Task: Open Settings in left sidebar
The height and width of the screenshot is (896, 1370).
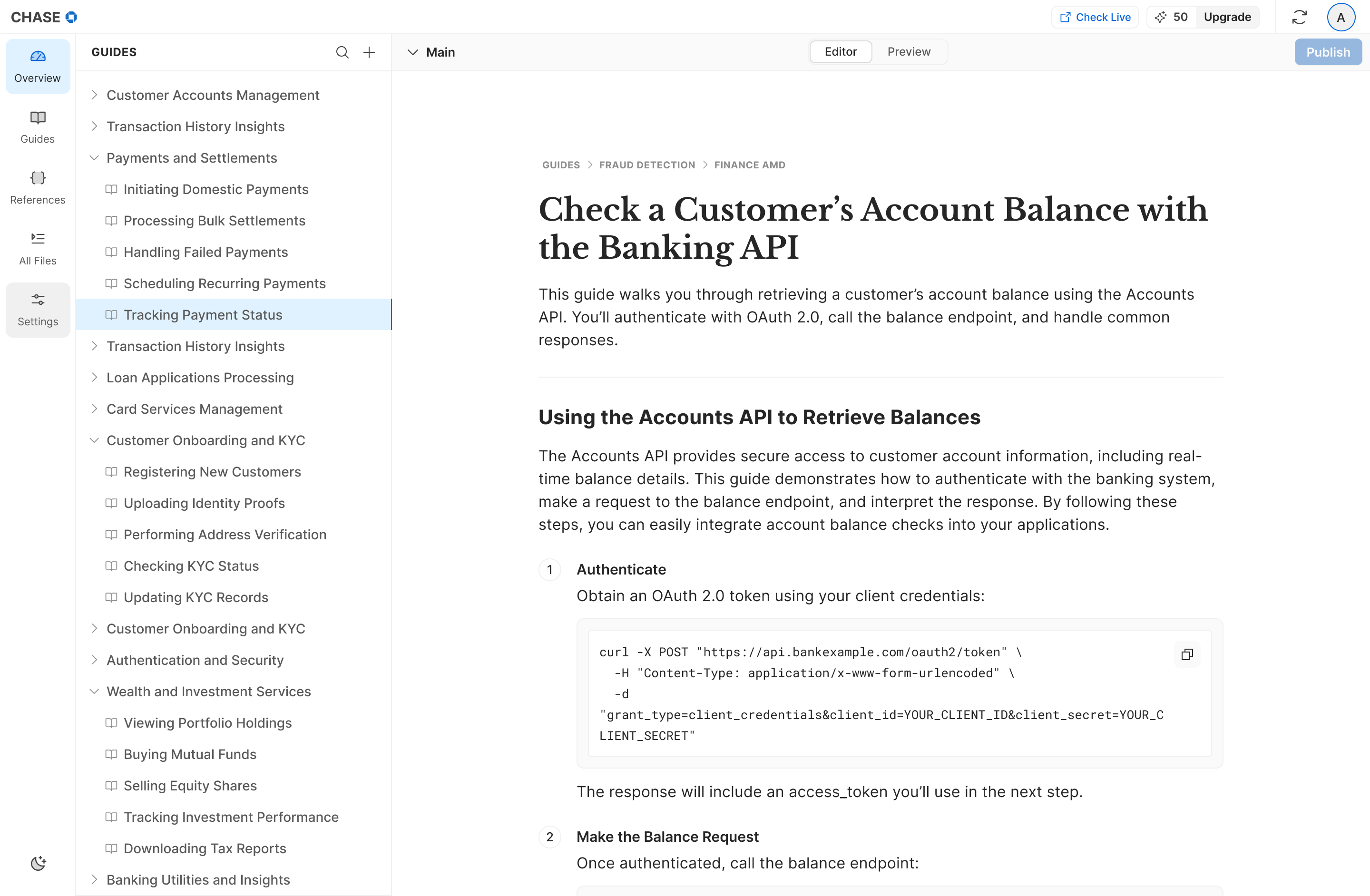Action: 38,310
